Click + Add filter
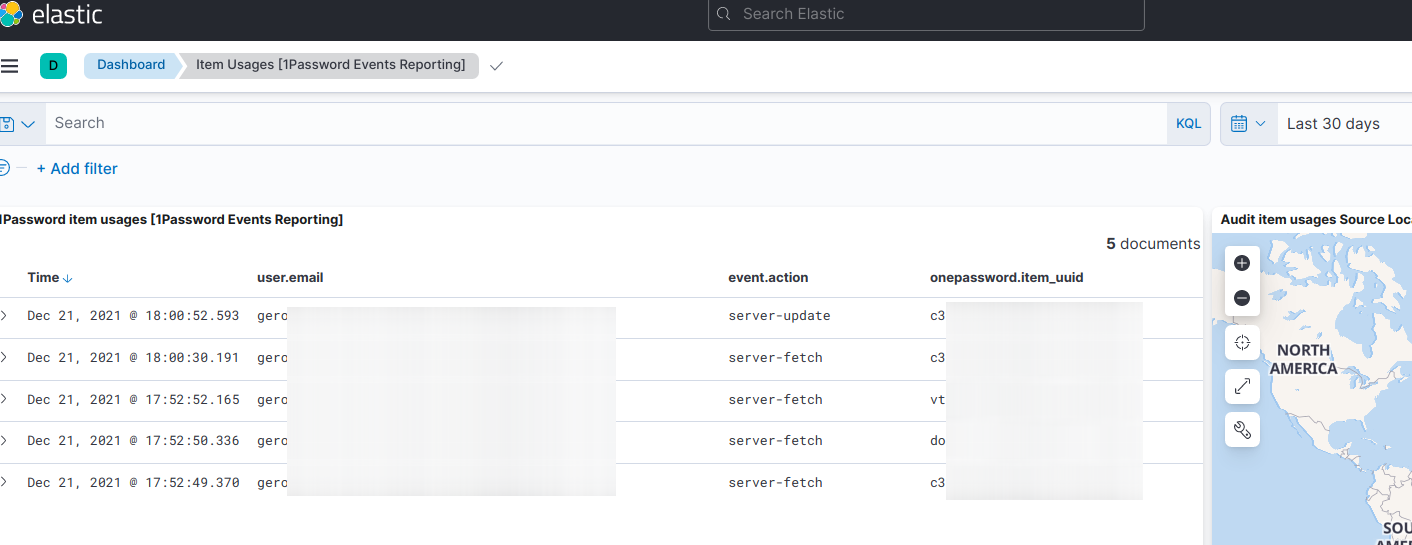1412x545 pixels. 77,169
